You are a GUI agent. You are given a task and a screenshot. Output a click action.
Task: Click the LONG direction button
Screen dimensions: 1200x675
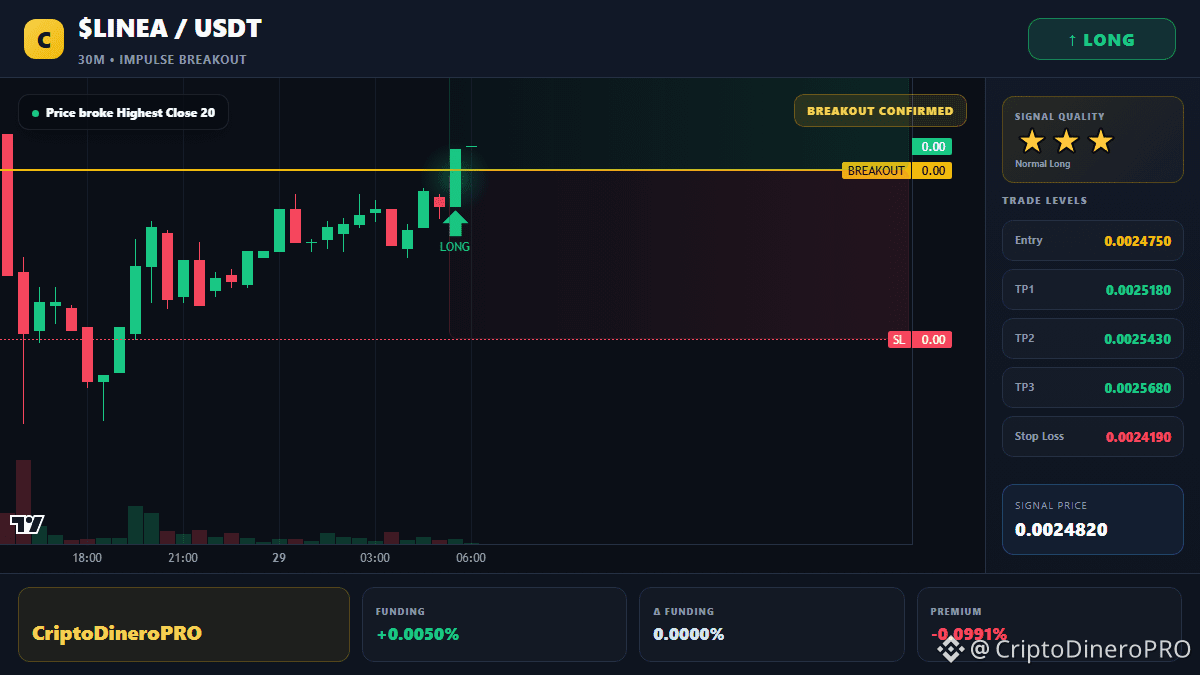1102,40
